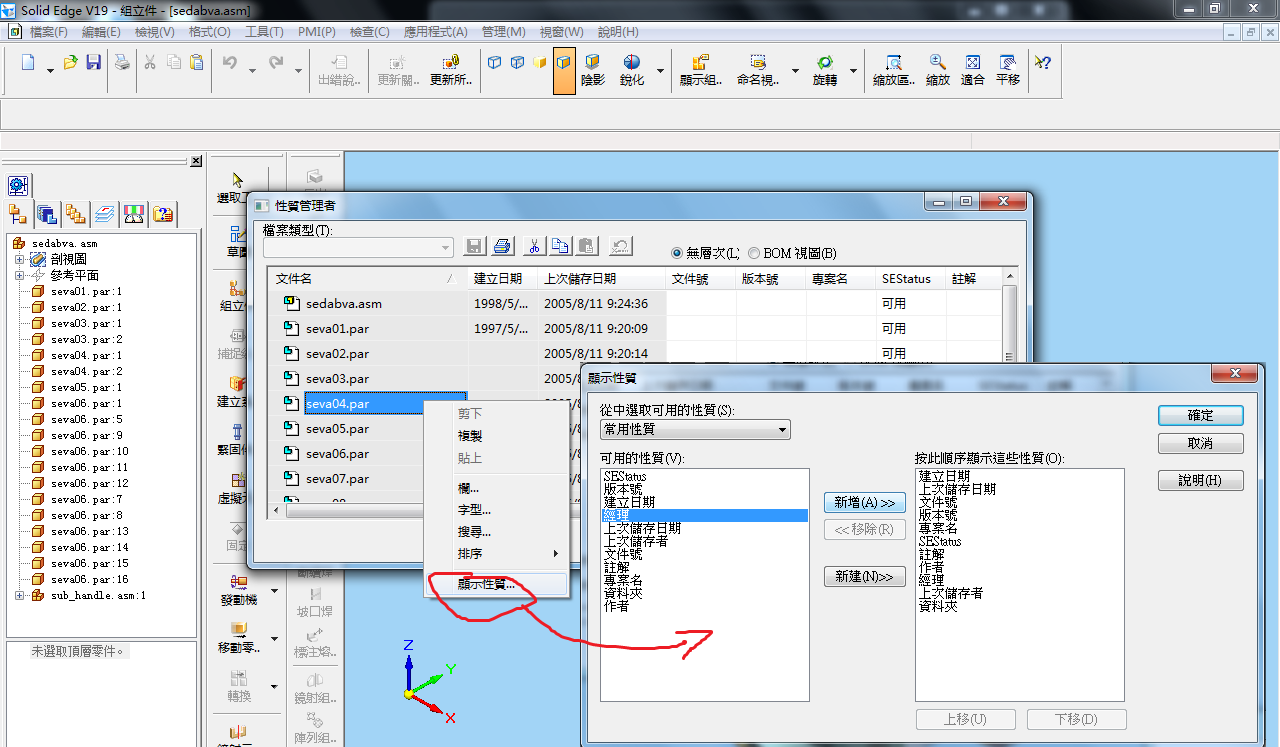Click the 更新所.. update all toolbar icon
This screenshot has height=747, width=1280.
[x=451, y=70]
